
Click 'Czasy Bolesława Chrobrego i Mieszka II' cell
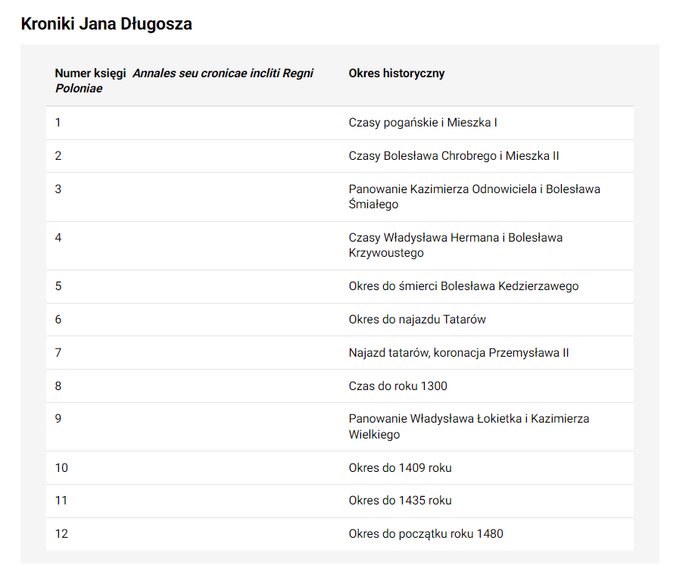click(x=454, y=156)
